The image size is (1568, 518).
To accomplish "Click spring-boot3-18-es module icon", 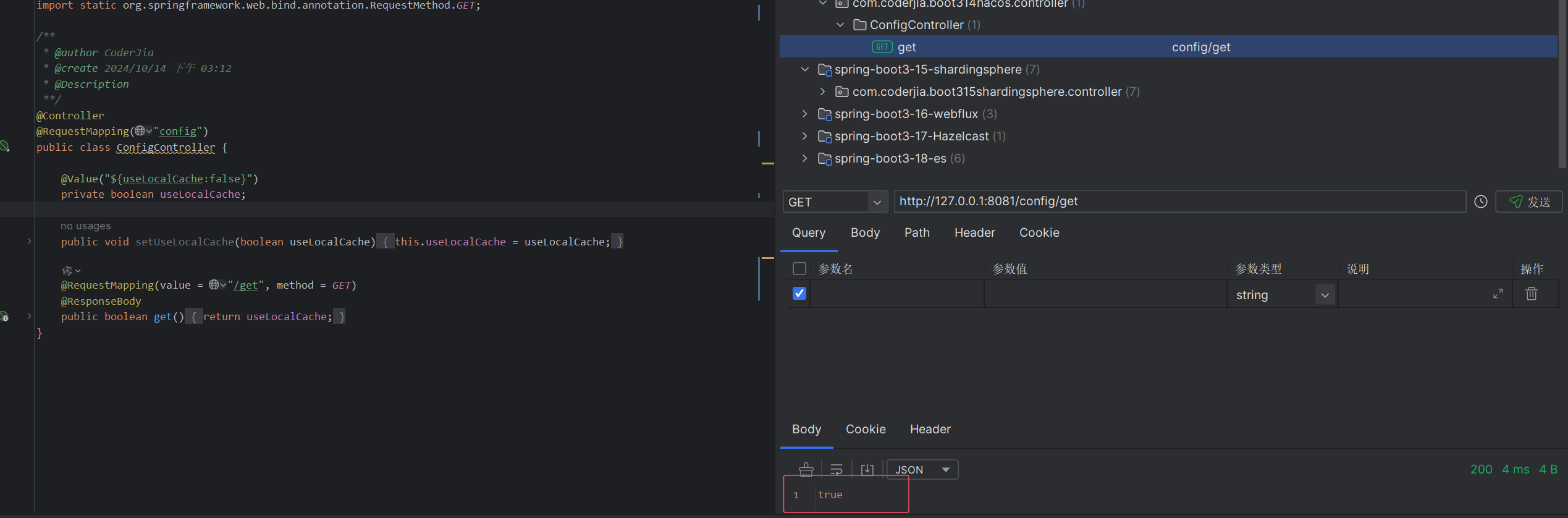I will 825,159.
